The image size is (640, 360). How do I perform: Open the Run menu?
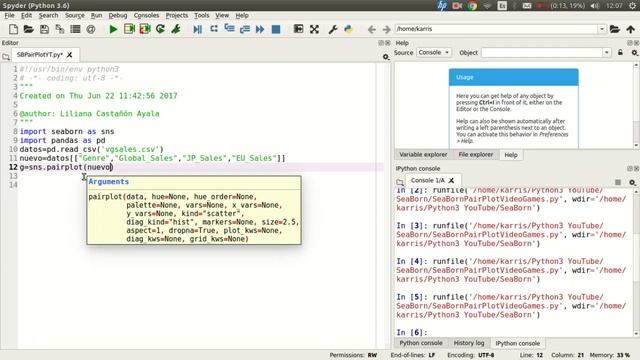(x=96, y=15)
